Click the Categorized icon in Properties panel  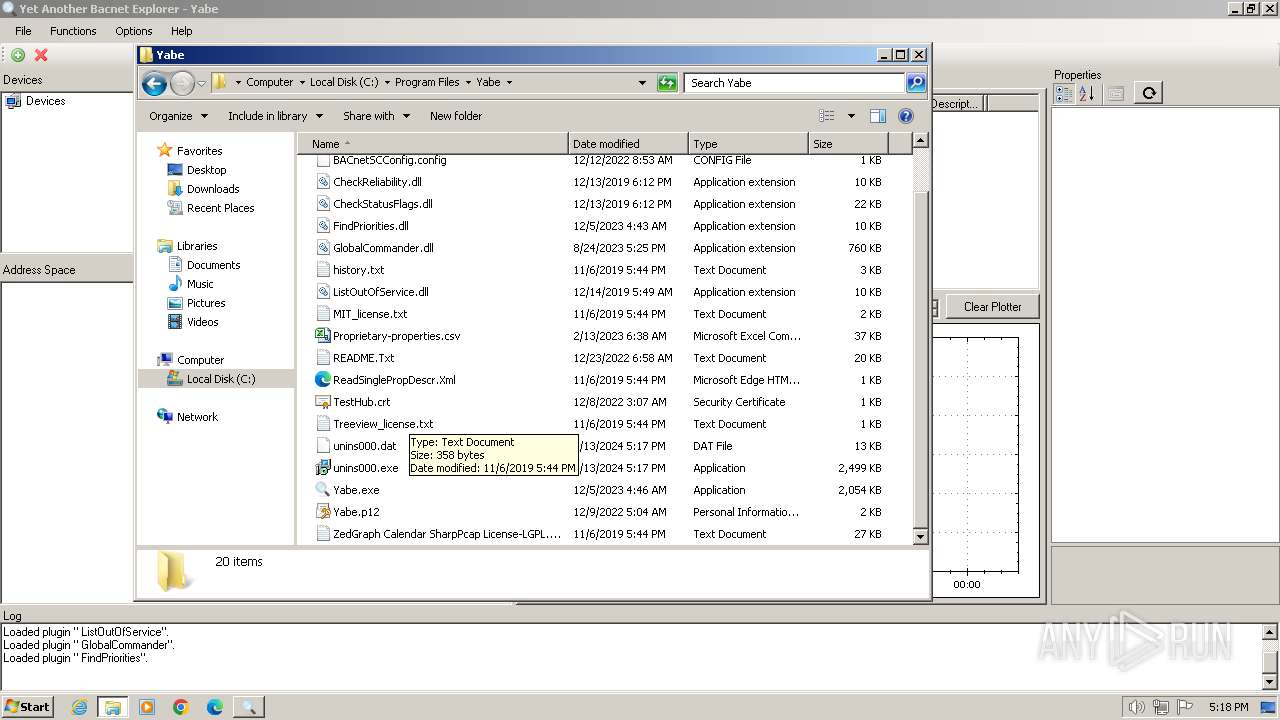pos(1064,93)
